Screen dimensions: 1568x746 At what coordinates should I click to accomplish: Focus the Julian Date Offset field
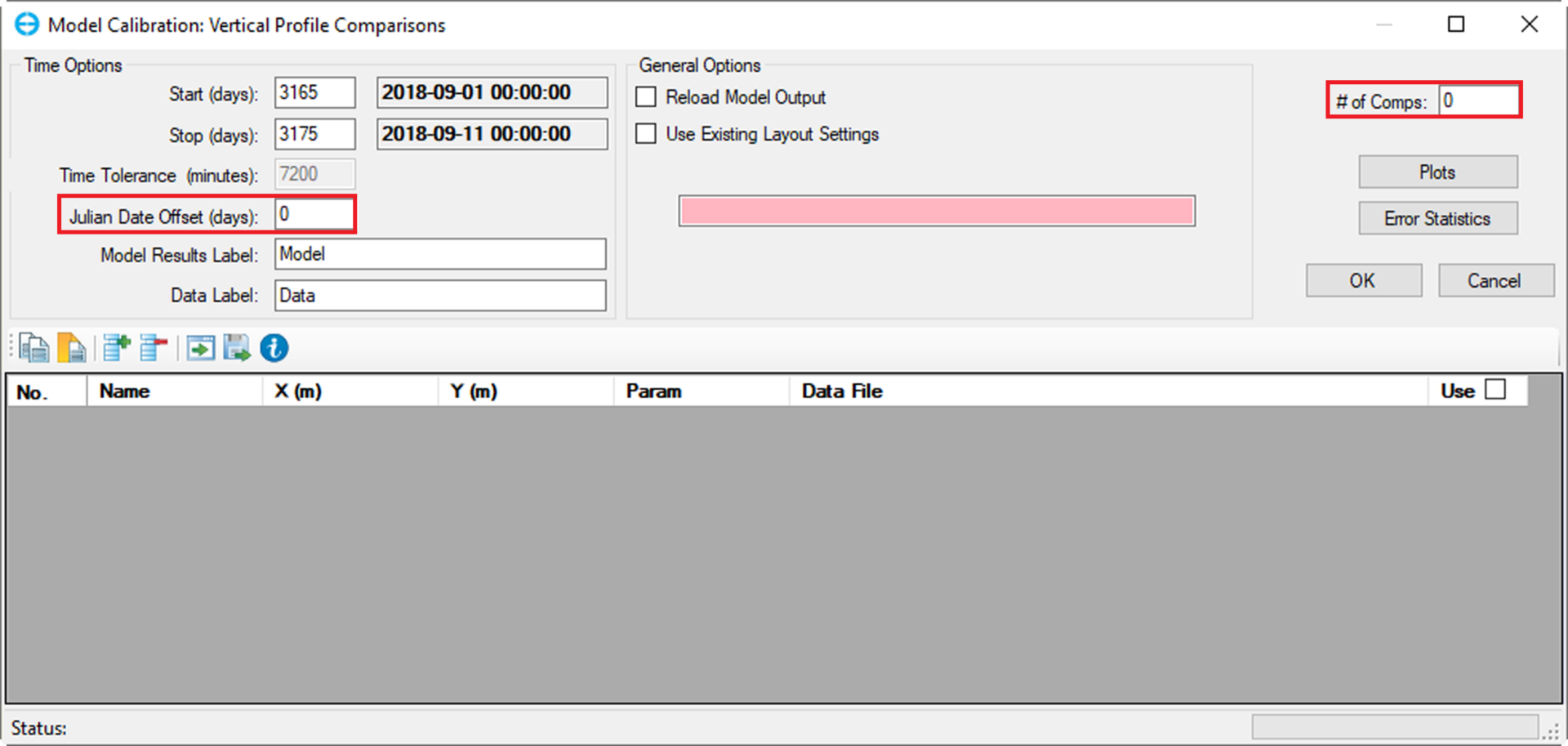314,215
